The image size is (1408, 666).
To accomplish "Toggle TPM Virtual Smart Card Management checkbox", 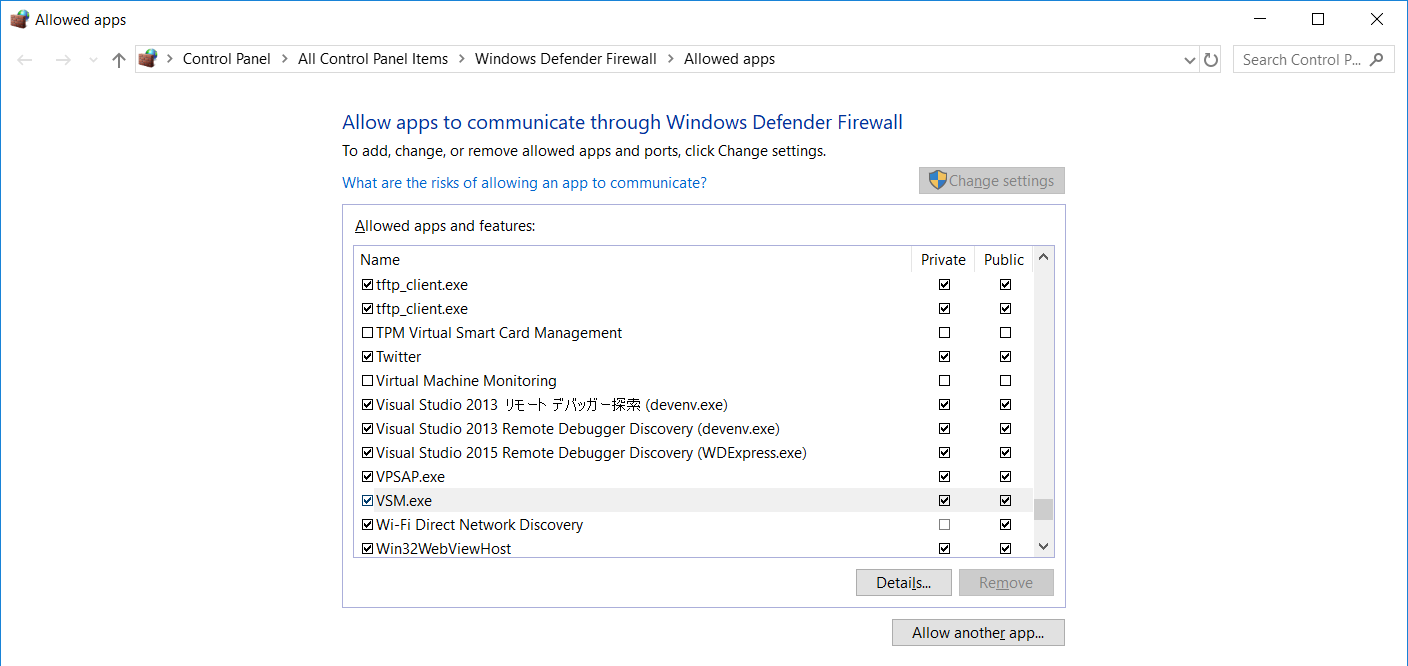I will point(367,333).
